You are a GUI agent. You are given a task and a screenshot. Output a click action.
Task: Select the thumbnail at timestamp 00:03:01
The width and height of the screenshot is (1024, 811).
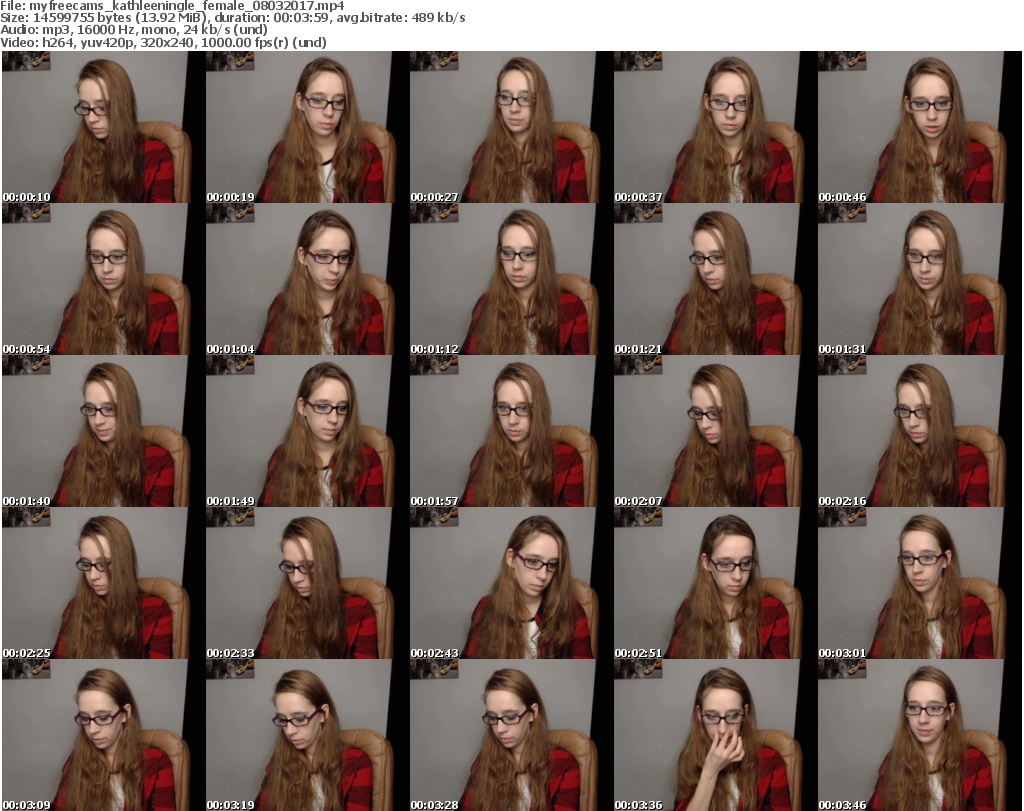click(920, 584)
